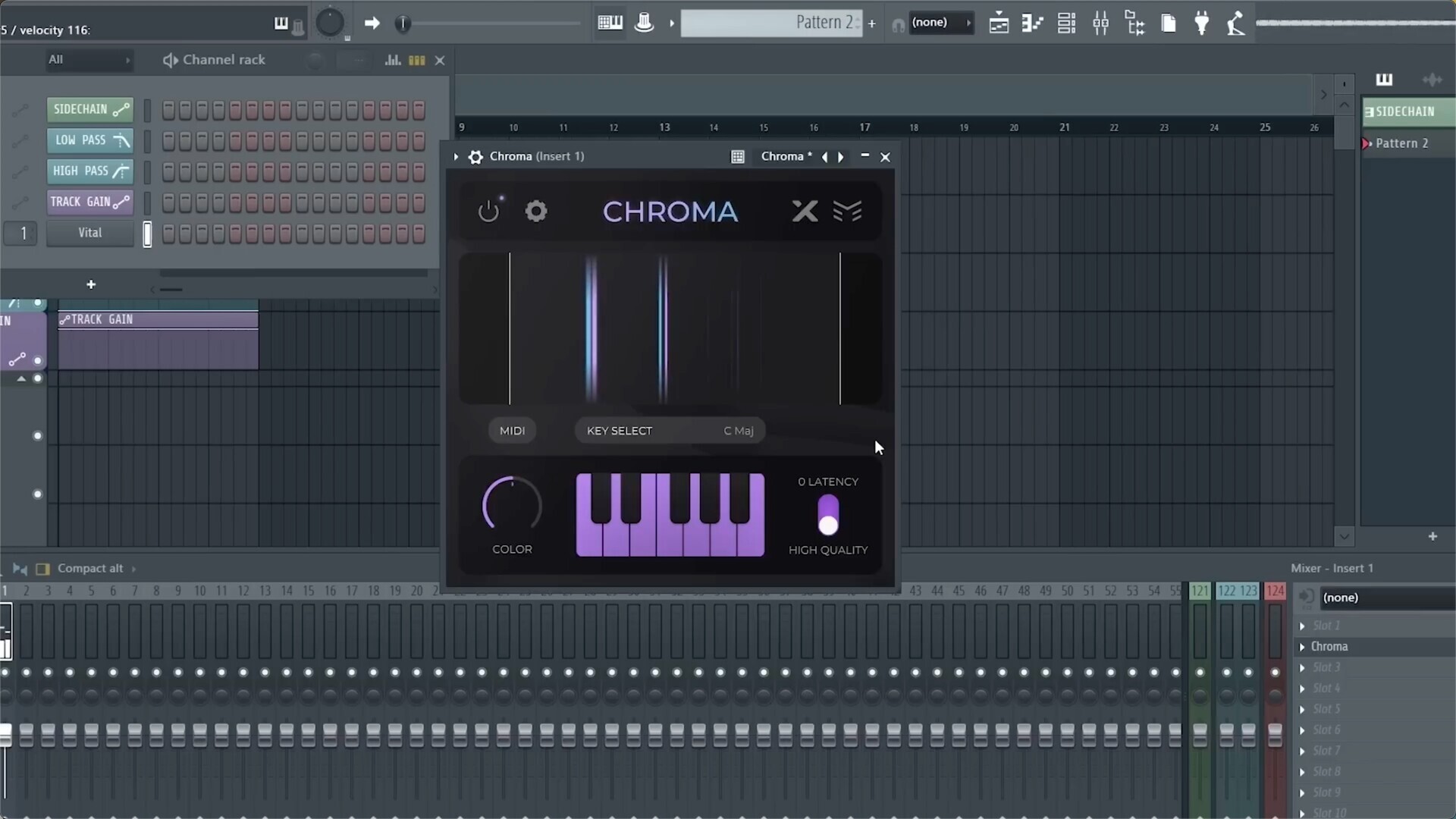1456x819 pixels.
Task: Select Pattern 2 in the picker panel
Action: point(1408,143)
